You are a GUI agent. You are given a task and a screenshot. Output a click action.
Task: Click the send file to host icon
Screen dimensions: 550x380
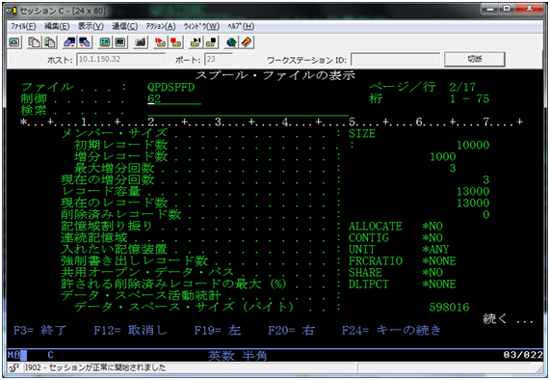click(x=69, y=42)
